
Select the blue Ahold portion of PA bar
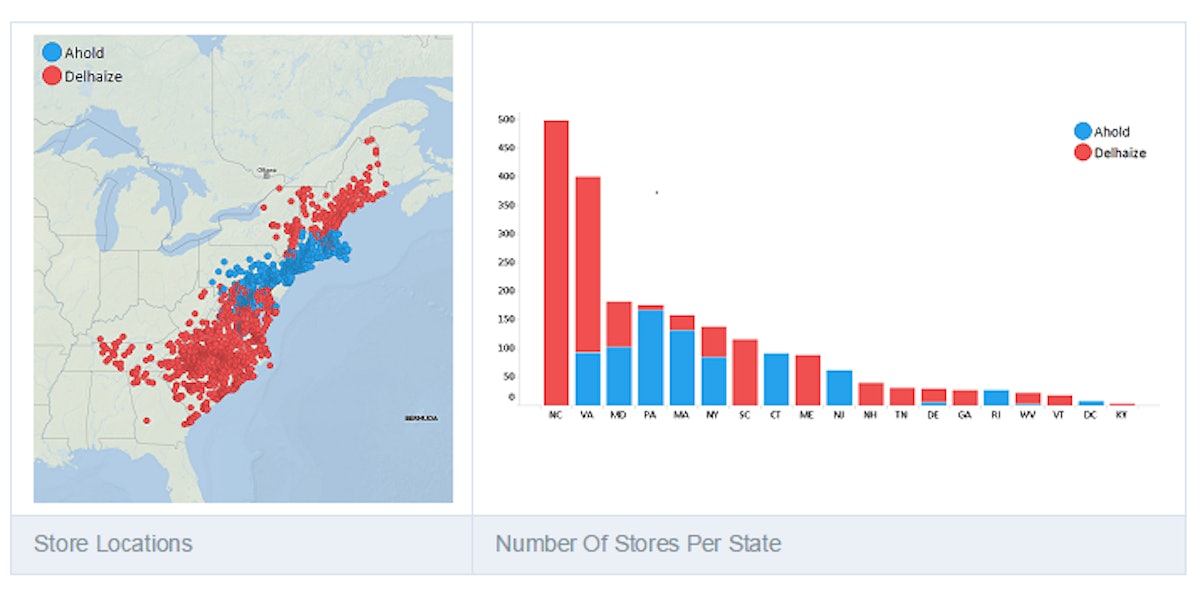pyautogui.click(x=650, y=357)
